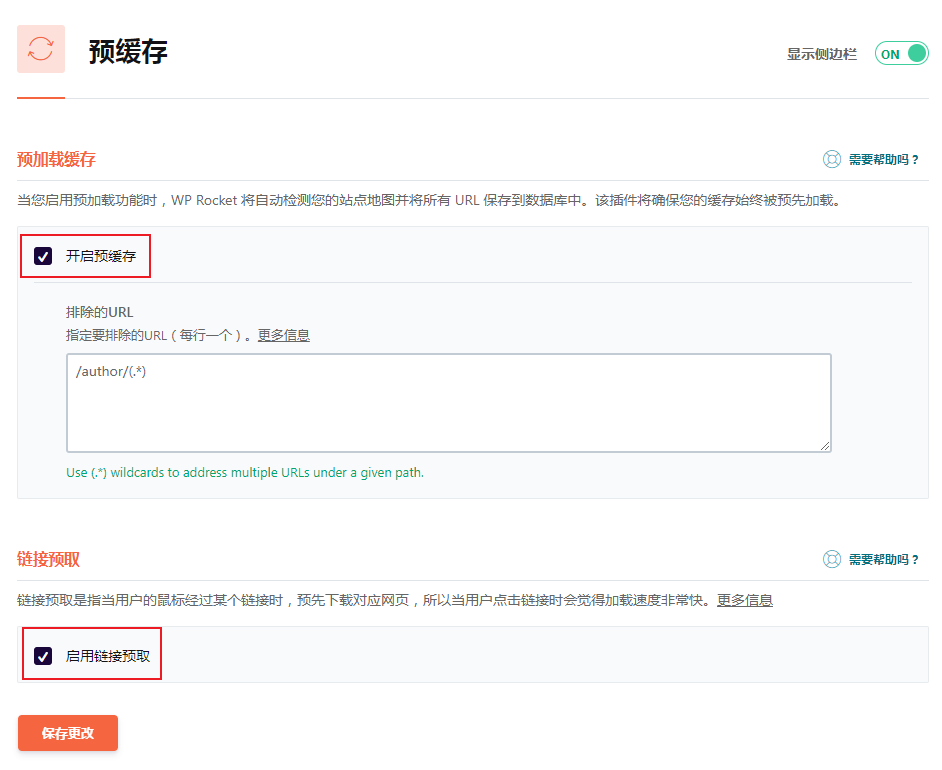Click the 显示侧边栏 label
This screenshot has width=942, height=770.
tap(821, 54)
